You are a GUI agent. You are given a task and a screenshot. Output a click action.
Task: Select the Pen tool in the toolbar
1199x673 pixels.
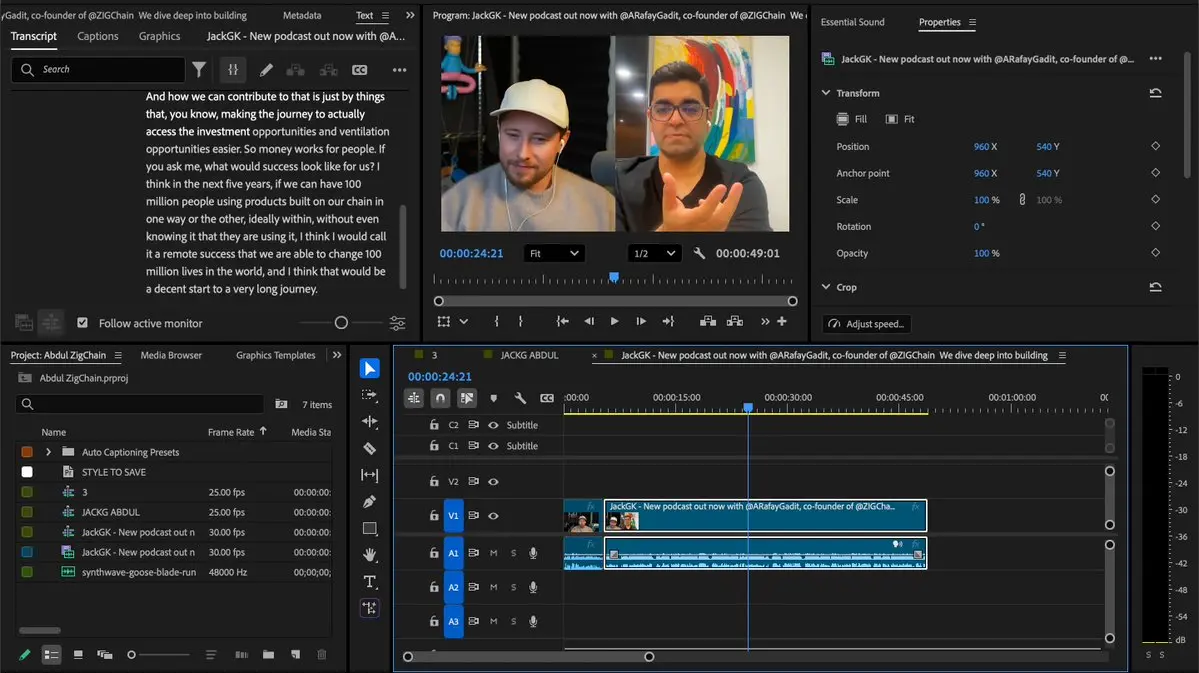(x=369, y=502)
